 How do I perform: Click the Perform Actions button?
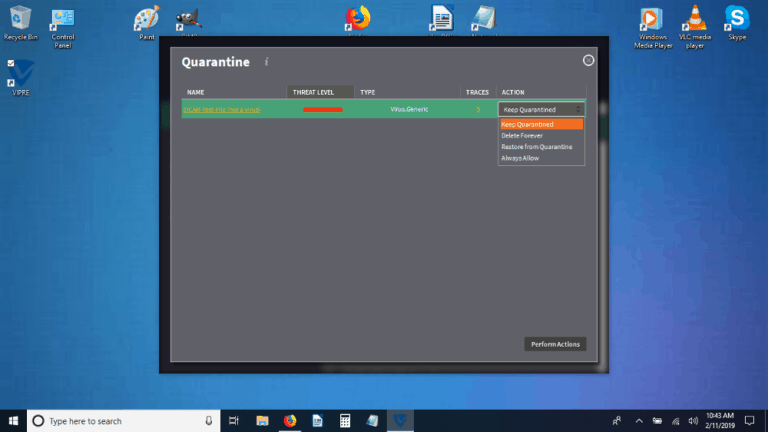pyautogui.click(x=555, y=344)
